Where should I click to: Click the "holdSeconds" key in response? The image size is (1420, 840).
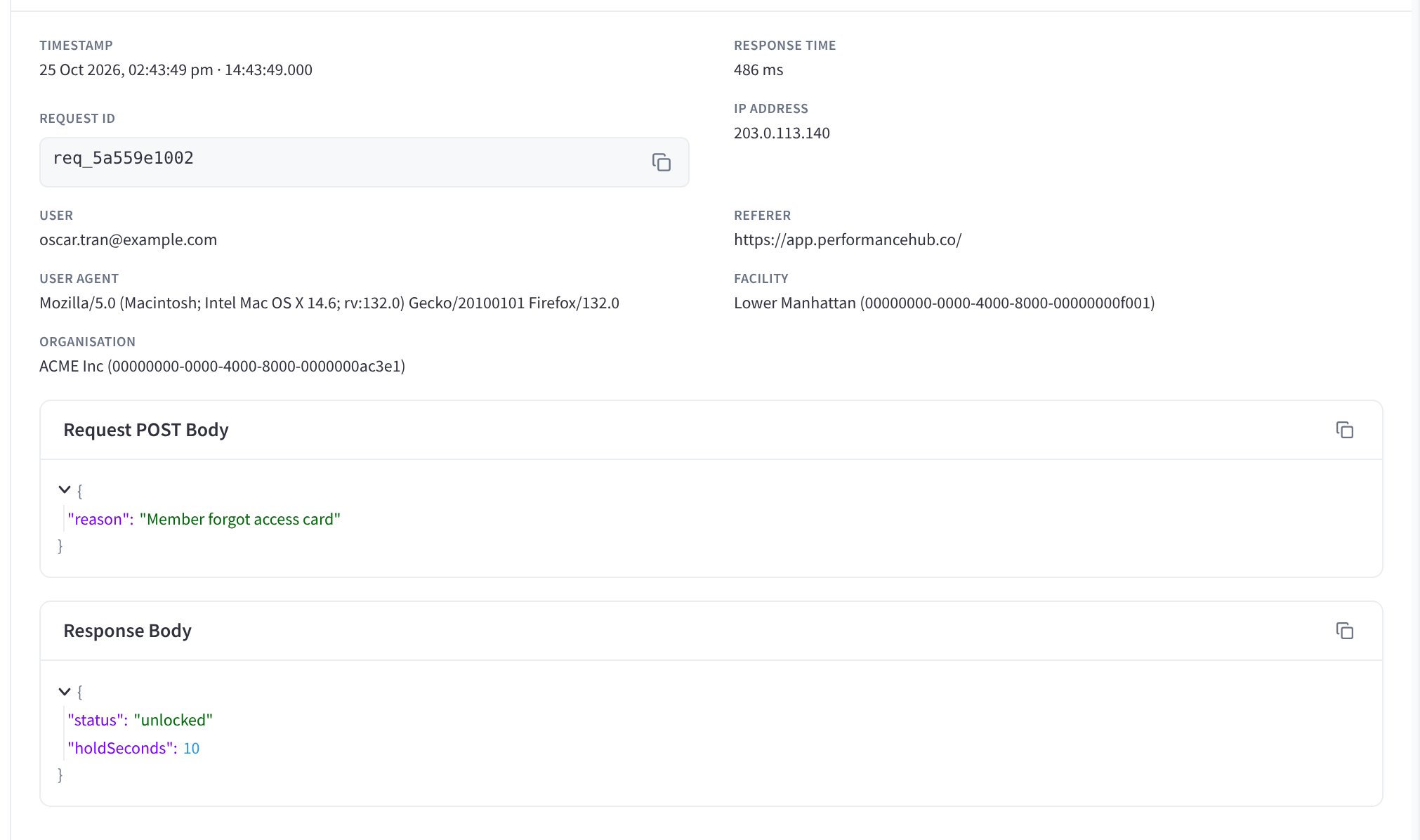(122, 748)
